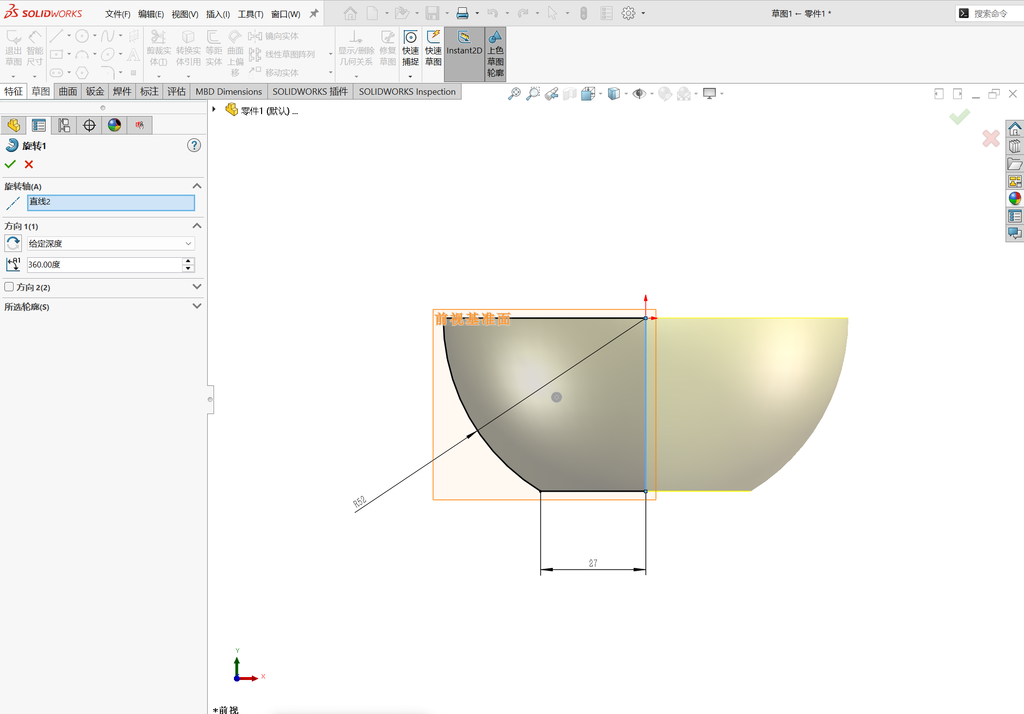Switch to the 评估 tab
The width and height of the screenshot is (1024, 714).
176,91
